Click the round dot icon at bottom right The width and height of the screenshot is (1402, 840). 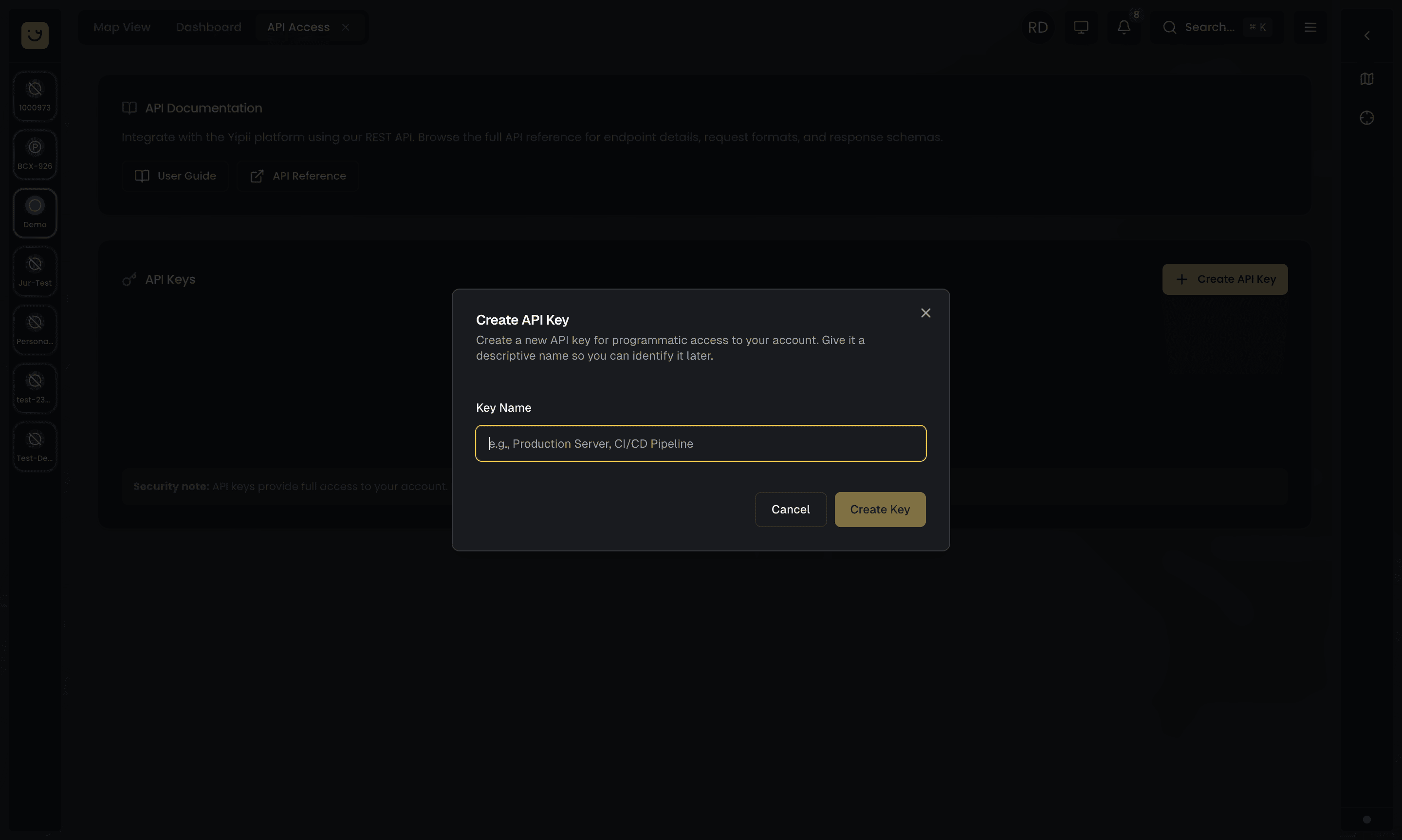(1366, 819)
